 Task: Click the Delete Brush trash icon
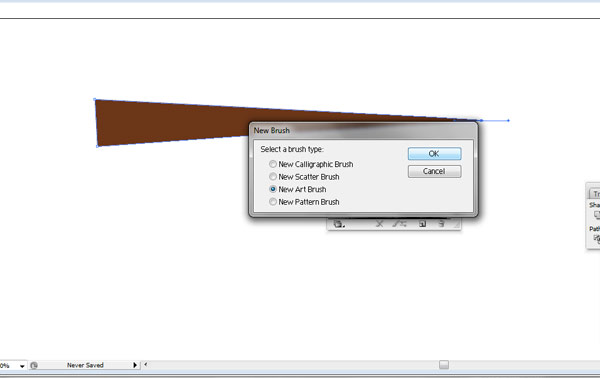[441, 224]
